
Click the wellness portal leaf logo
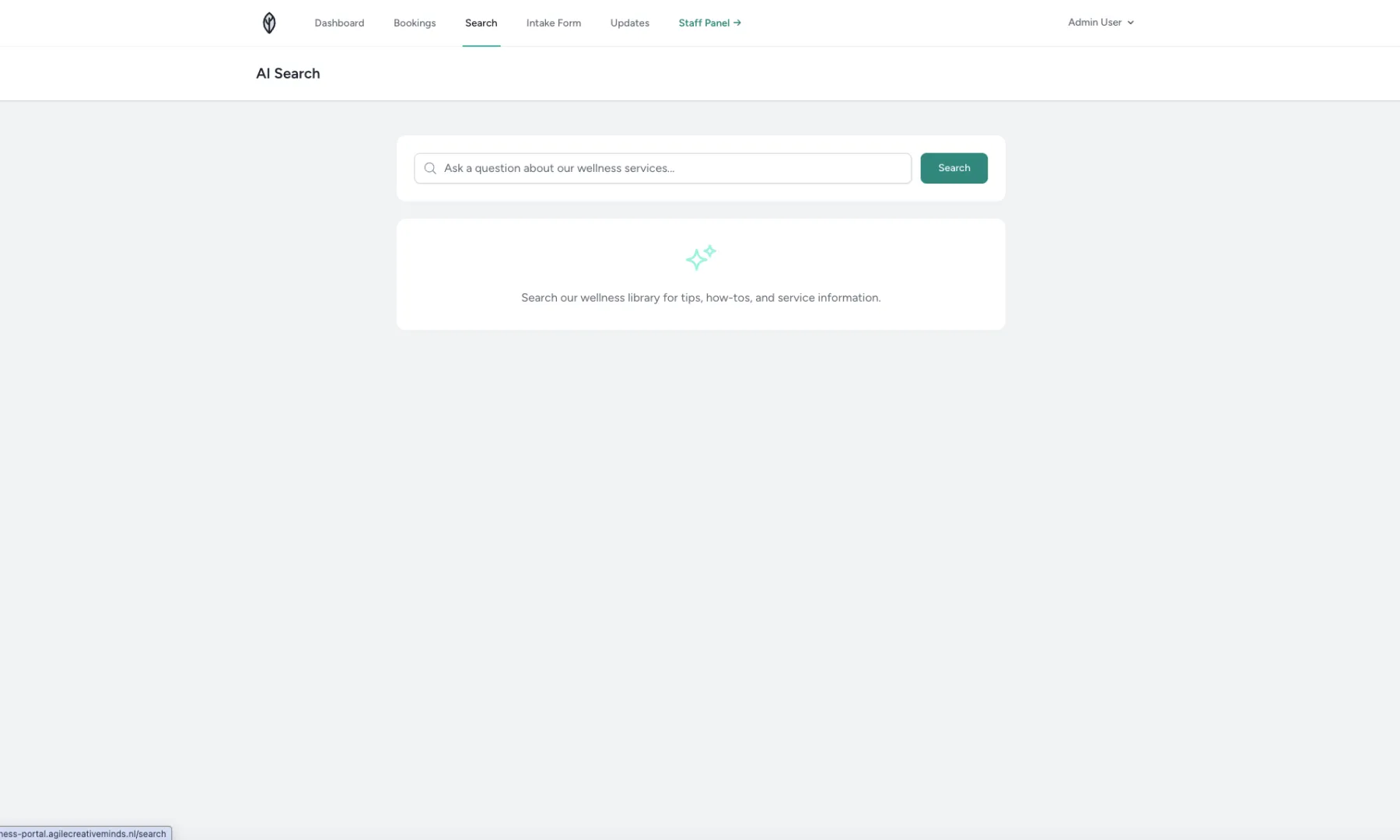coord(269,23)
